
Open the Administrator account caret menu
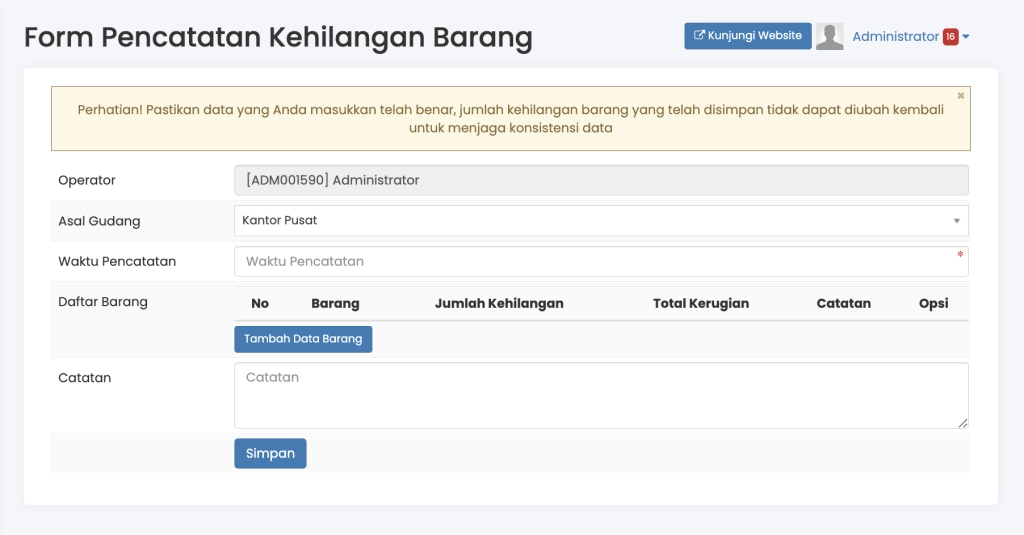(x=966, y=37)
